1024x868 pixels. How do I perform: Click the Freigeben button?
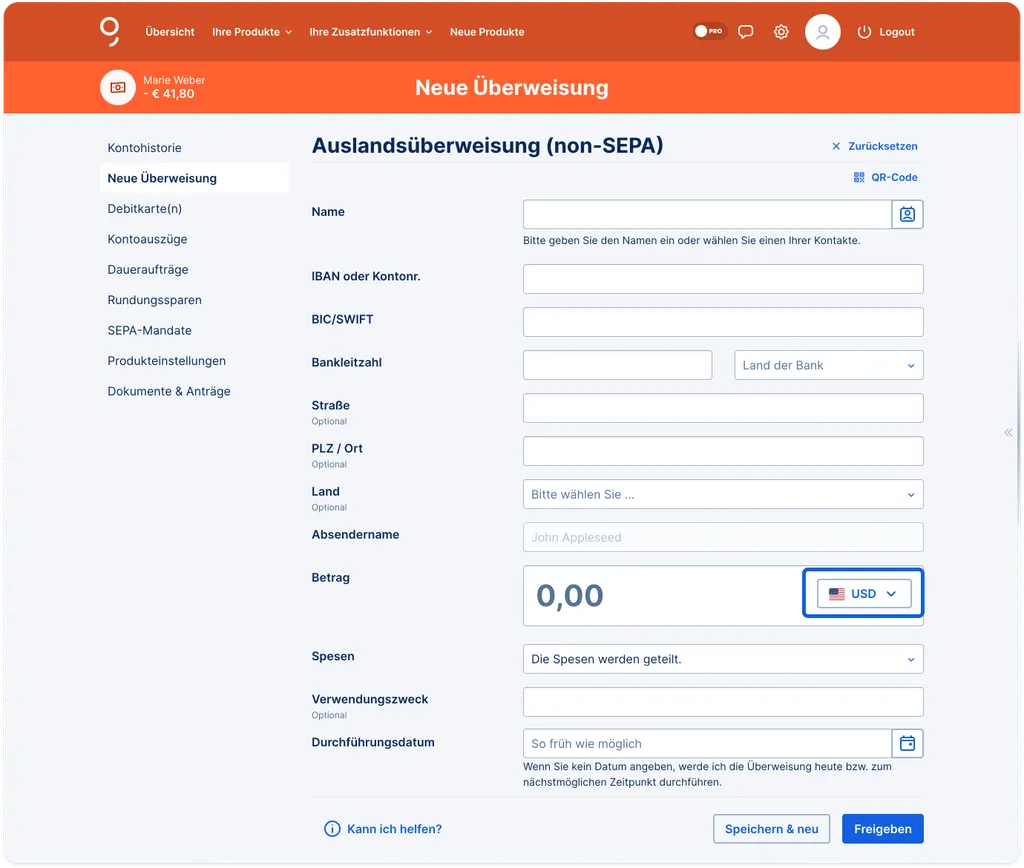click(882, 829)
